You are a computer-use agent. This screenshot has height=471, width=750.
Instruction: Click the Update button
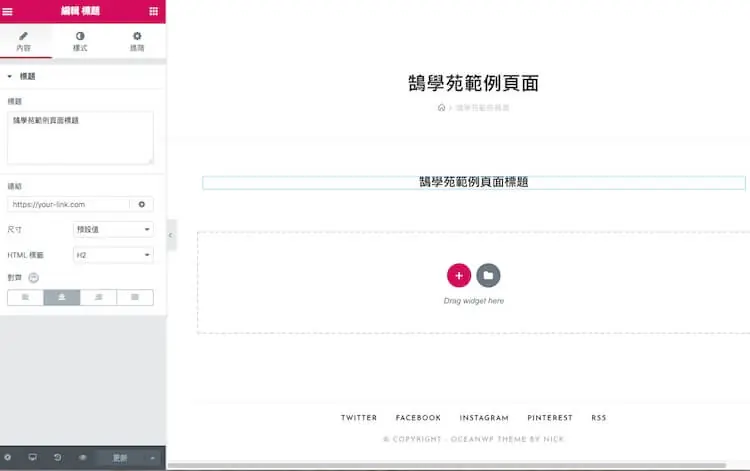point(120,458)
